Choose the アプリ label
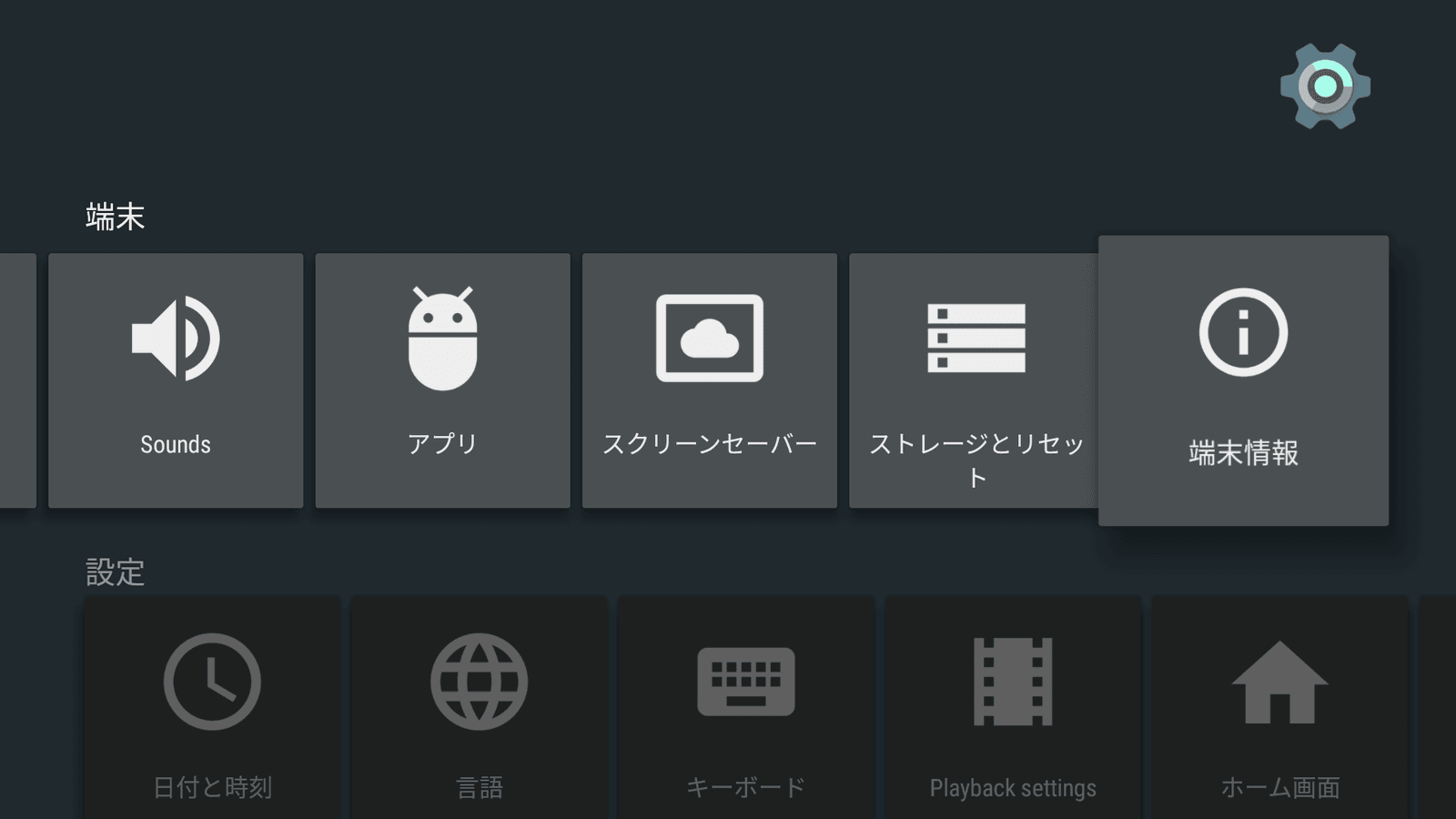1456x819 pixels. coord(442,444)
